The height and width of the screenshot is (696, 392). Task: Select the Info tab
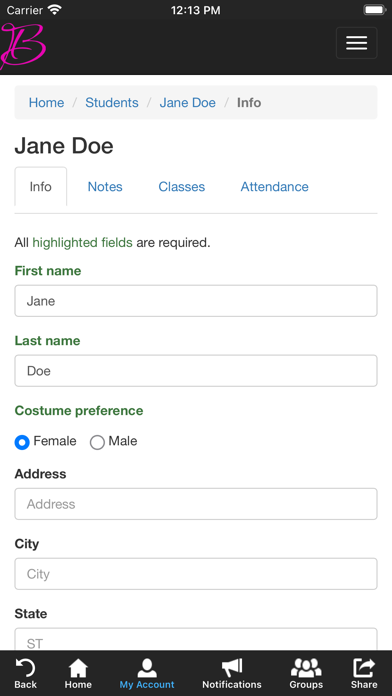(x=41, y=187)
